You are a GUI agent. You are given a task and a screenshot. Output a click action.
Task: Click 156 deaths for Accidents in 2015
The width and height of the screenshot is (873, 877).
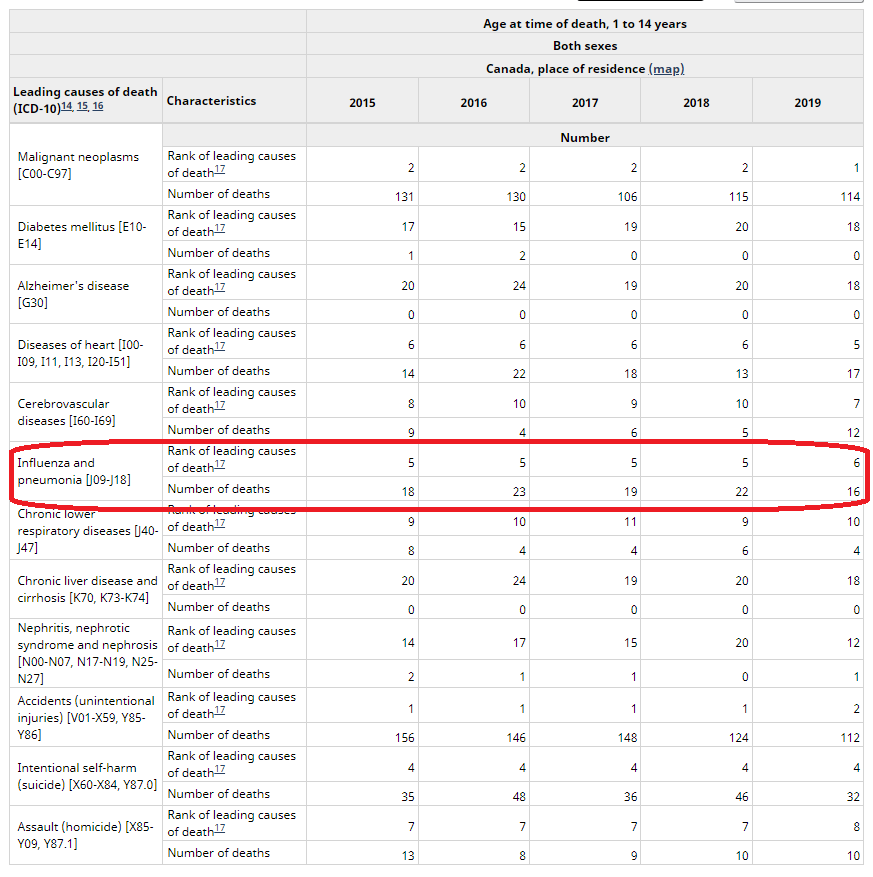(x=404, y=738)
